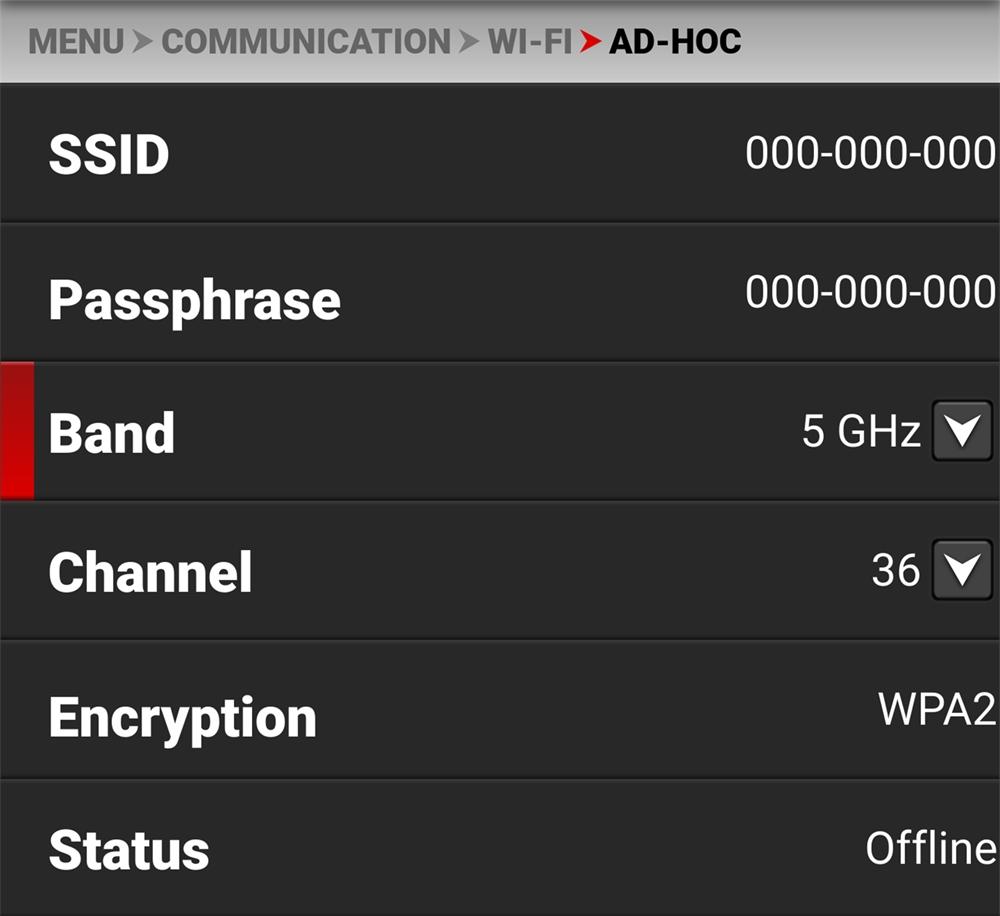Expand the Channel dropdown arrow
Viewport: 1000px width, 916px height.
[x=961, y=570]
